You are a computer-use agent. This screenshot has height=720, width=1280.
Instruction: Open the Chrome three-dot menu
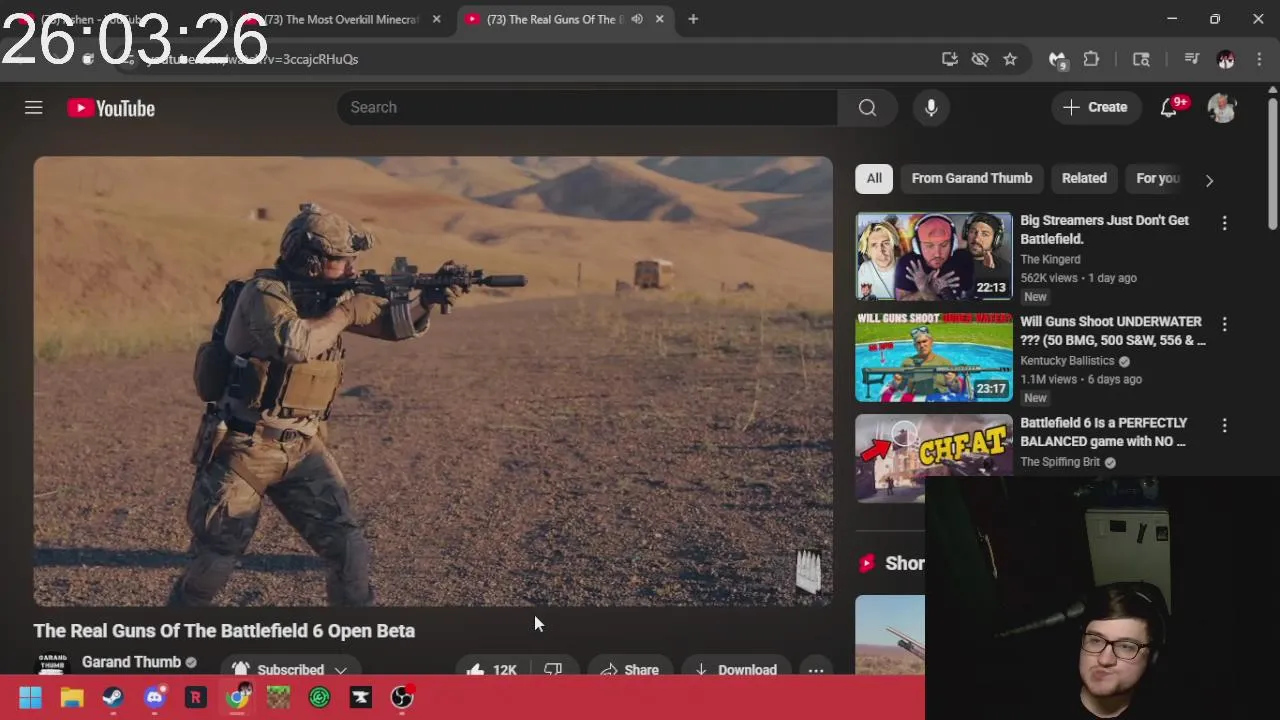[1259, 59]
